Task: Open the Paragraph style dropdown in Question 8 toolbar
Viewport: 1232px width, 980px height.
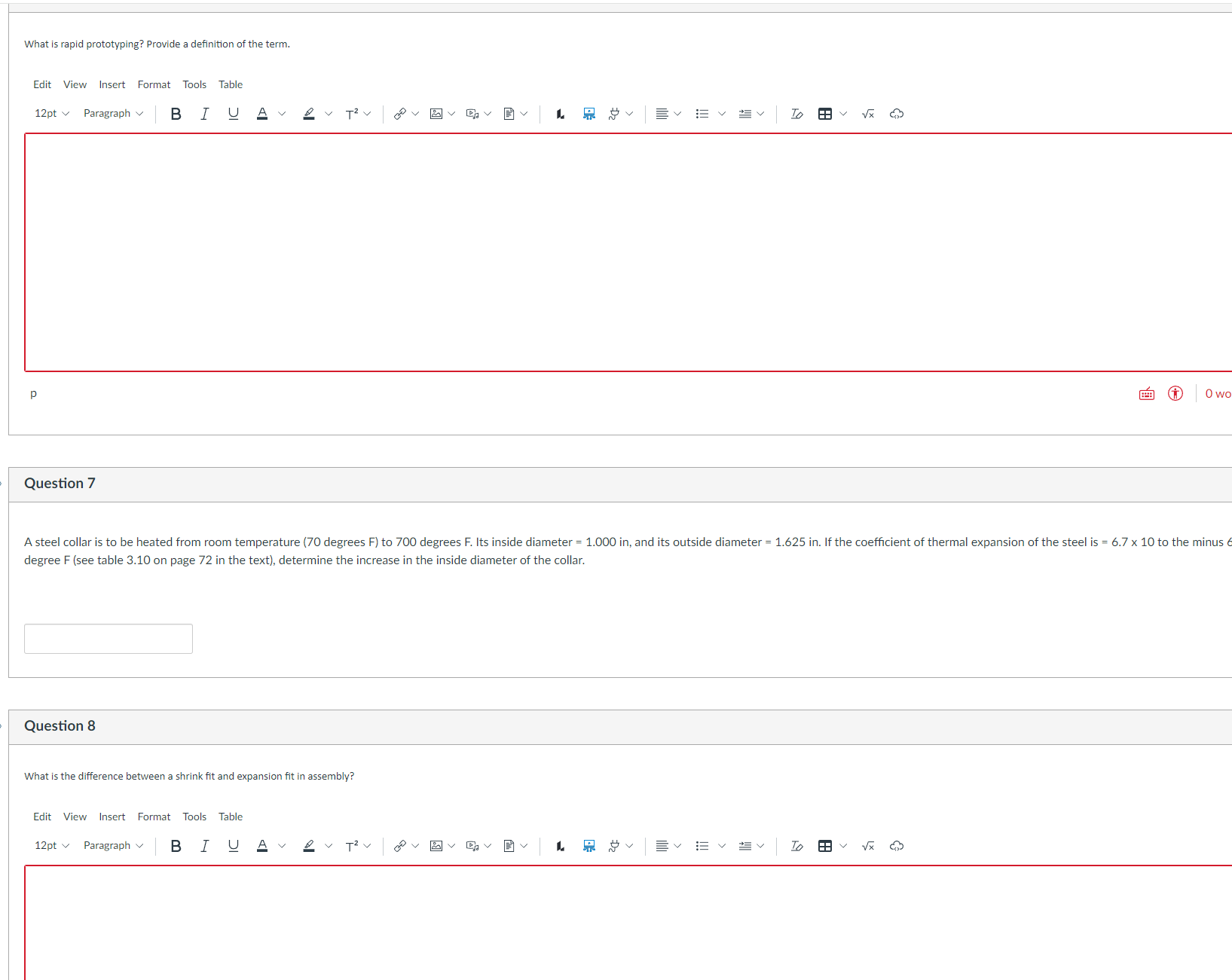Action: tap(113, 846)
